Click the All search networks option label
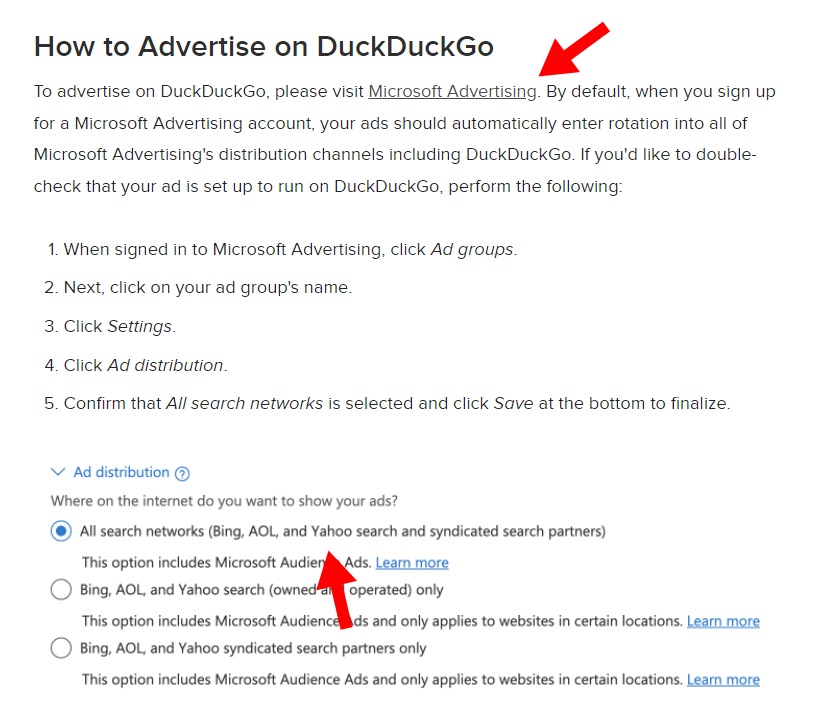Screen dimensions: 830x728 342,531
